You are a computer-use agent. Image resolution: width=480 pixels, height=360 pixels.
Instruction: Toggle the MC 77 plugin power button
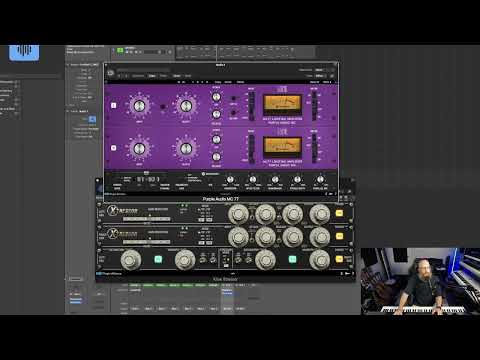pos(111,72)
